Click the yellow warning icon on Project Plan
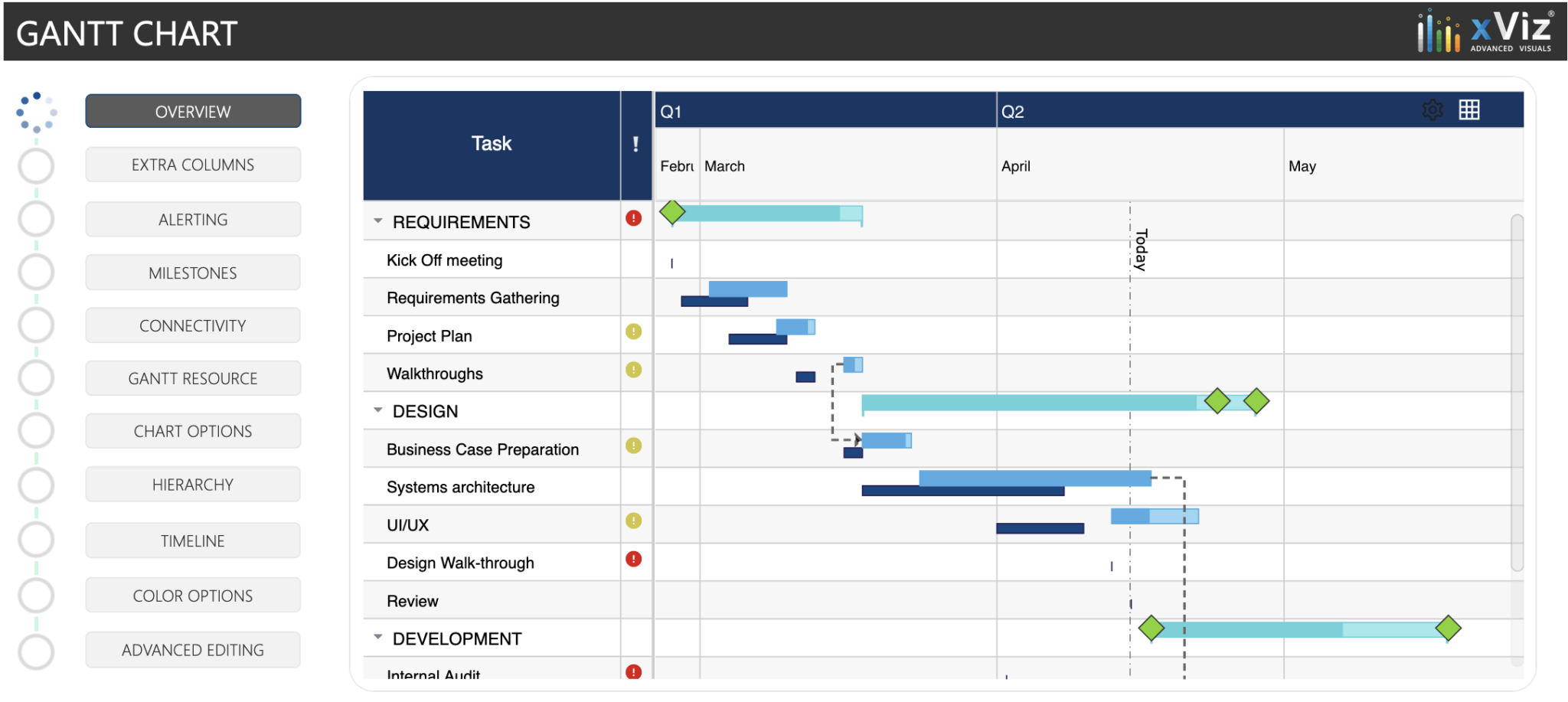Image resolution: width=1568 pixels, height=702 pixels. [633, 333]
